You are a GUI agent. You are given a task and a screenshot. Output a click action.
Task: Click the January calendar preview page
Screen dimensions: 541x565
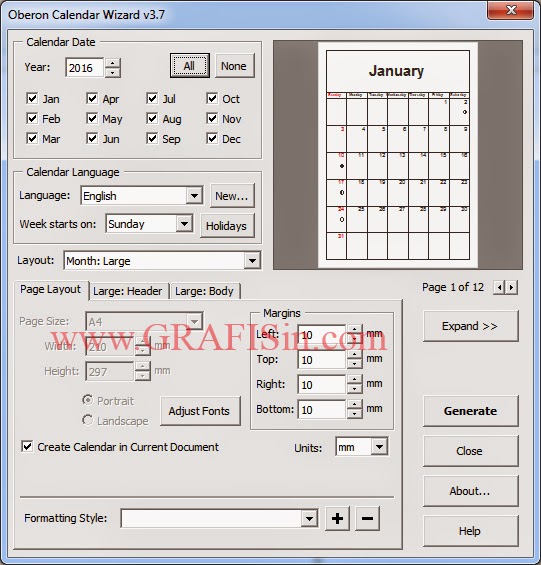point(398,155)
